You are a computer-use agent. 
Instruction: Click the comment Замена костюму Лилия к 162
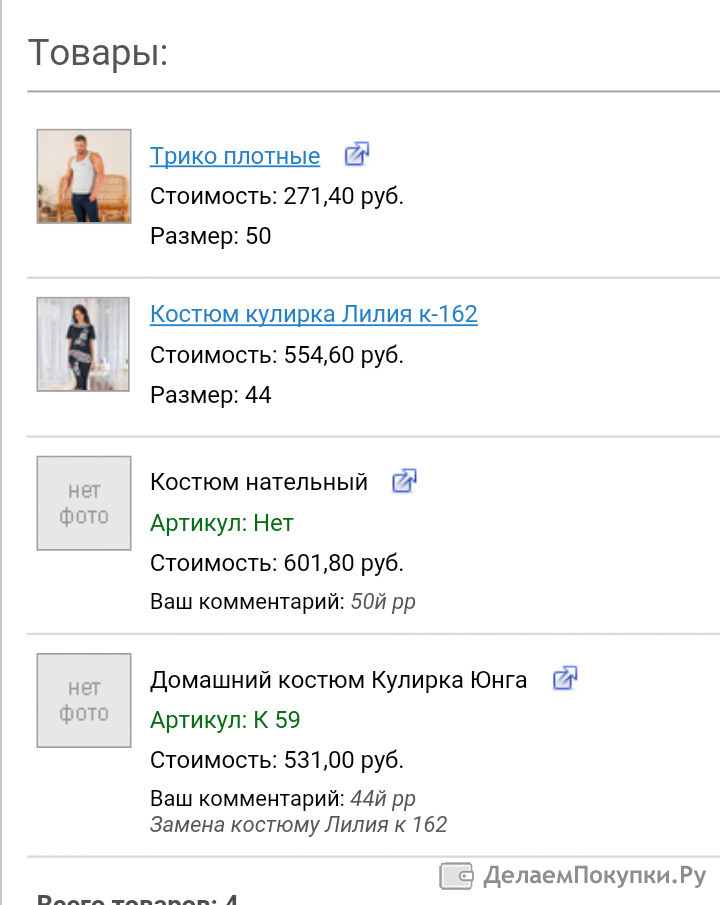tap(299, 824)
